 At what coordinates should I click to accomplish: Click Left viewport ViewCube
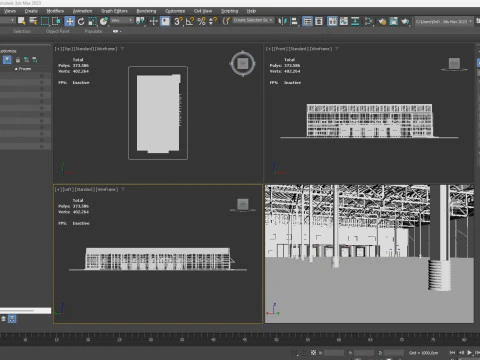click(x=243, y=204)
